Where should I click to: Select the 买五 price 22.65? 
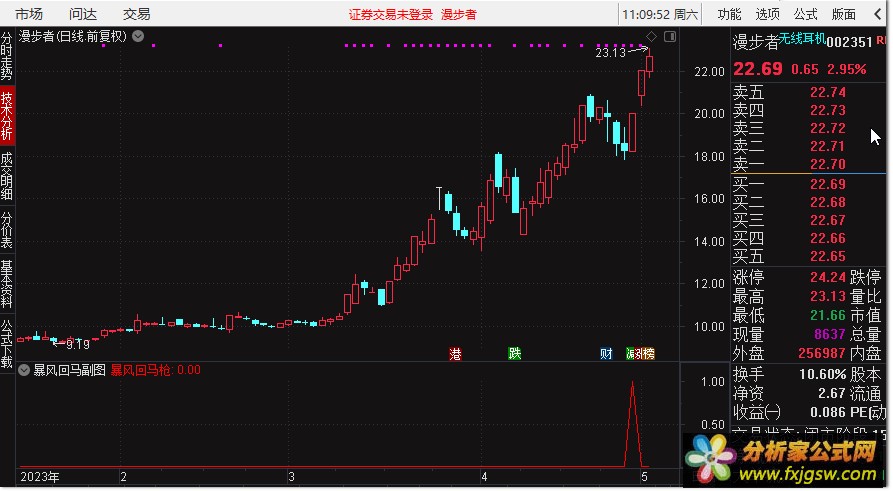point(828,256)
